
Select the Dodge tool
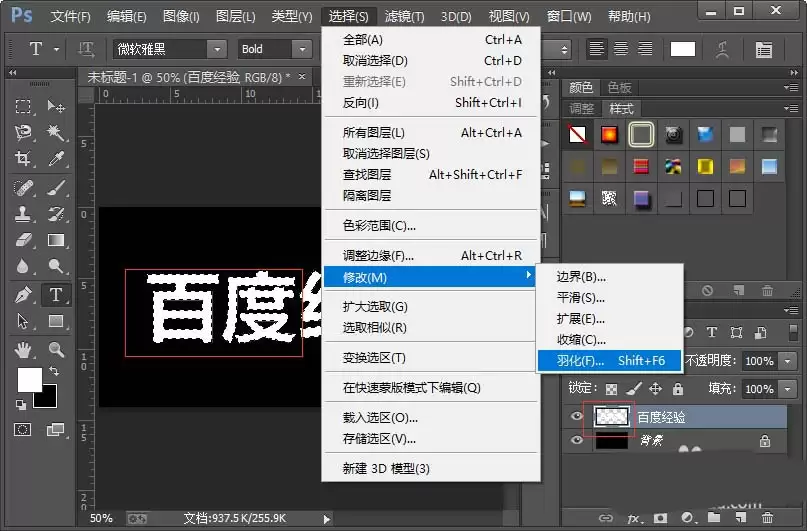[x=56, y=266]
